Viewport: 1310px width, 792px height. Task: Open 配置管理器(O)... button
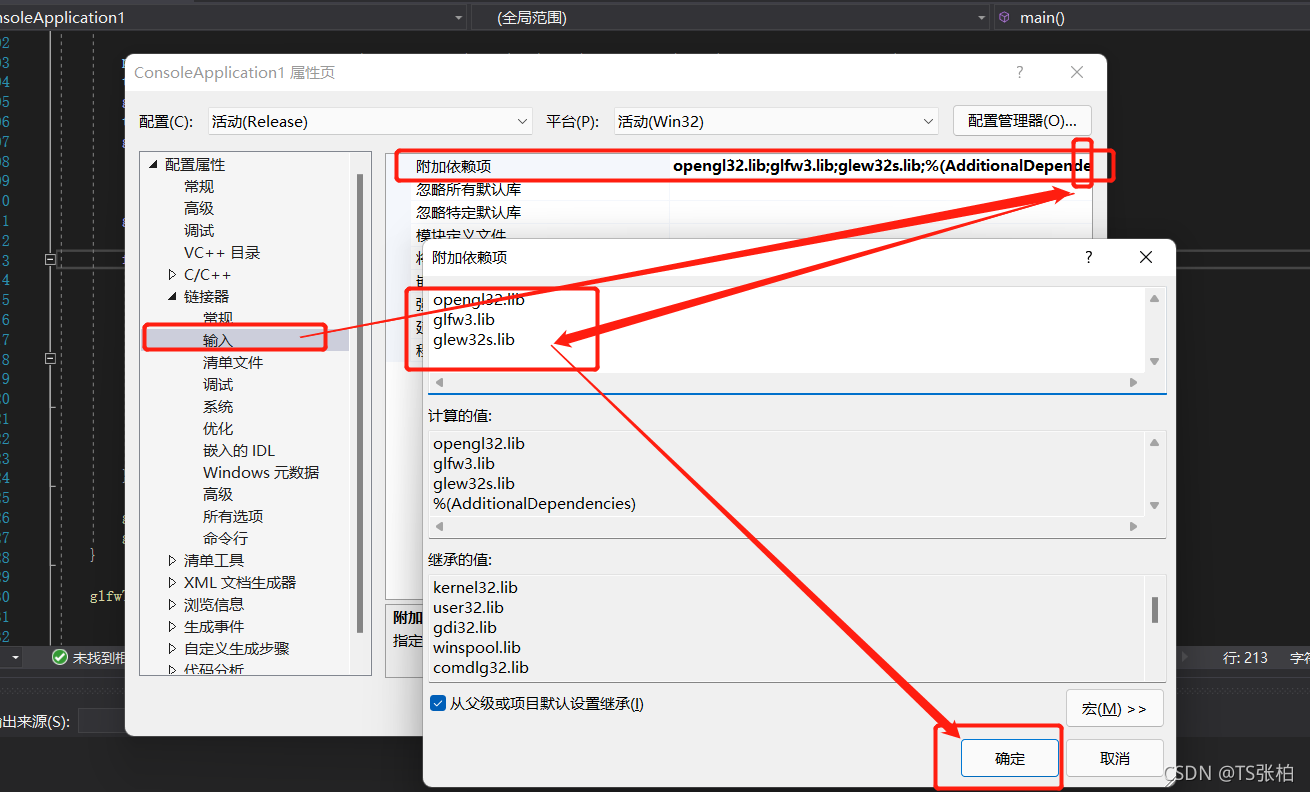(1022, 121)
